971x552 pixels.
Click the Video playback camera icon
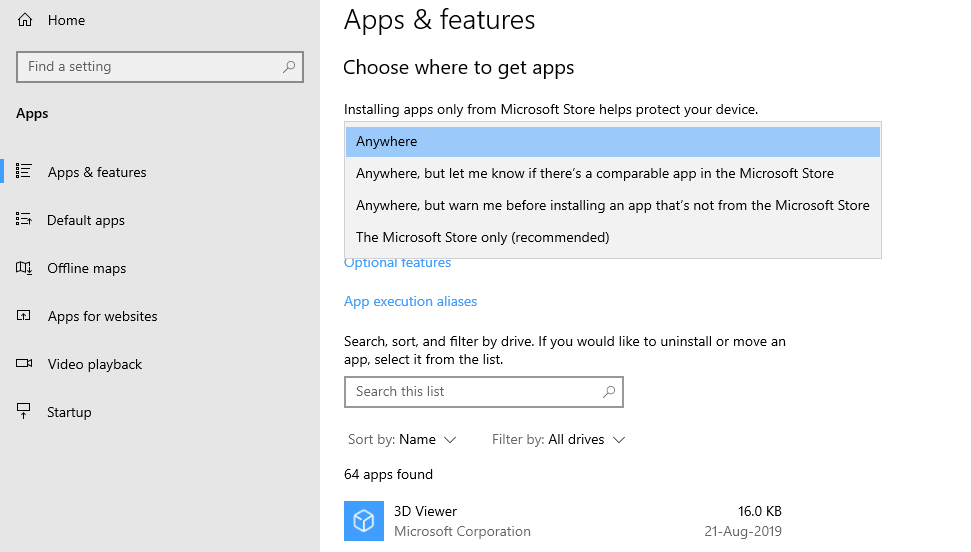pos(25,364)
